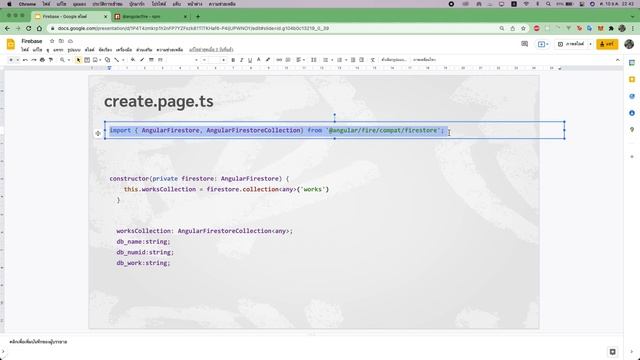Viewport: 640px width, 360px height.
Task: Open the Google Keep side panel icon
Action: point(632,79)
